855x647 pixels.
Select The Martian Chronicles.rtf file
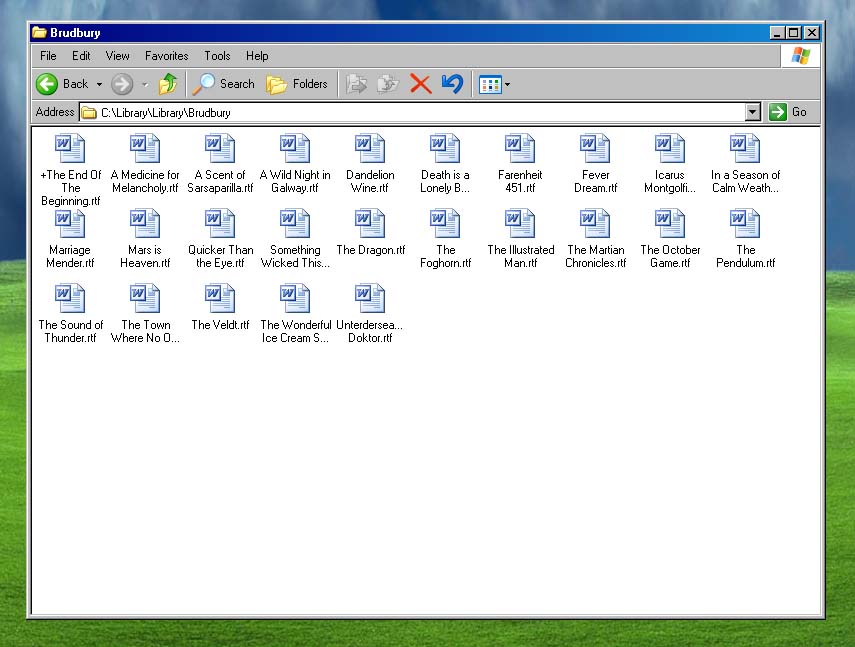coord(595,223)
